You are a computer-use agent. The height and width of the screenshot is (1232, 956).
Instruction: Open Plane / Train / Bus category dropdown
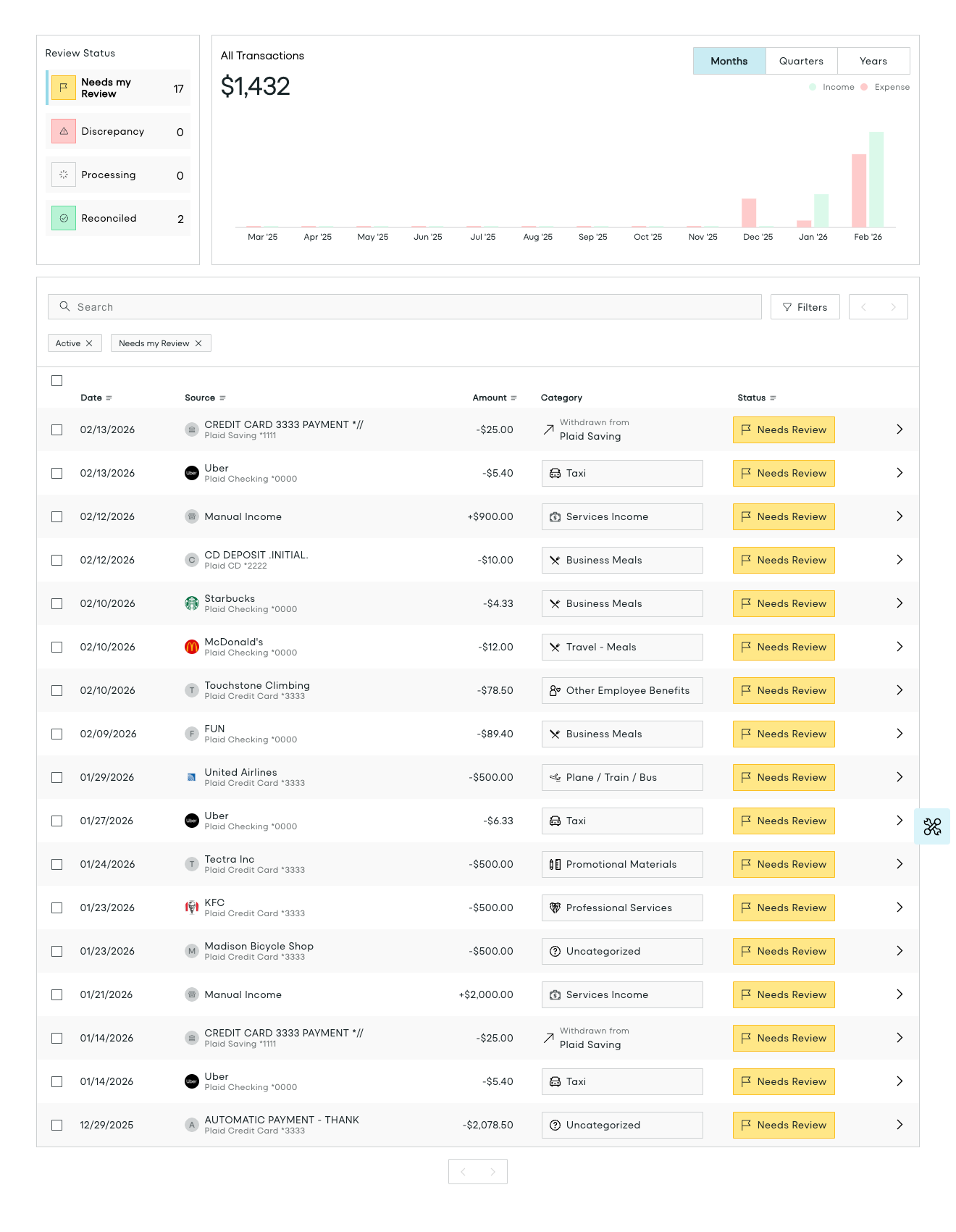(x=622, y=777)
